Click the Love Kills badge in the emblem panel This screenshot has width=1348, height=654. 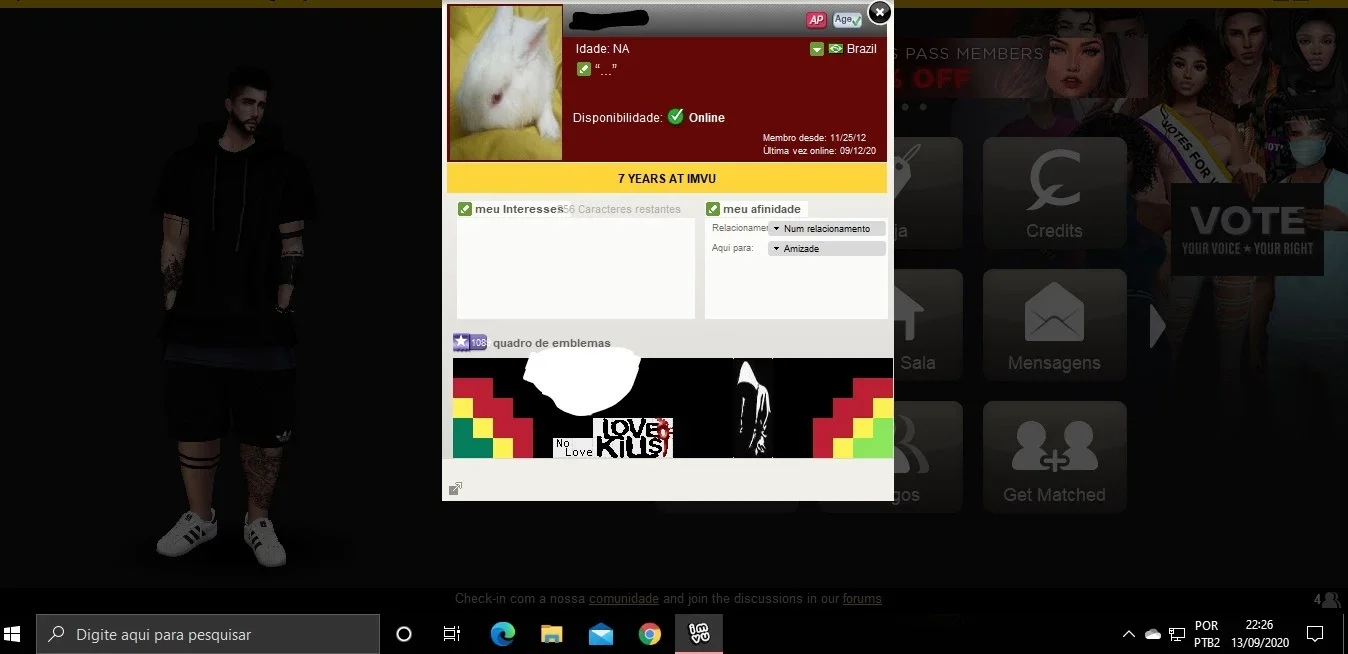[633, 438]
